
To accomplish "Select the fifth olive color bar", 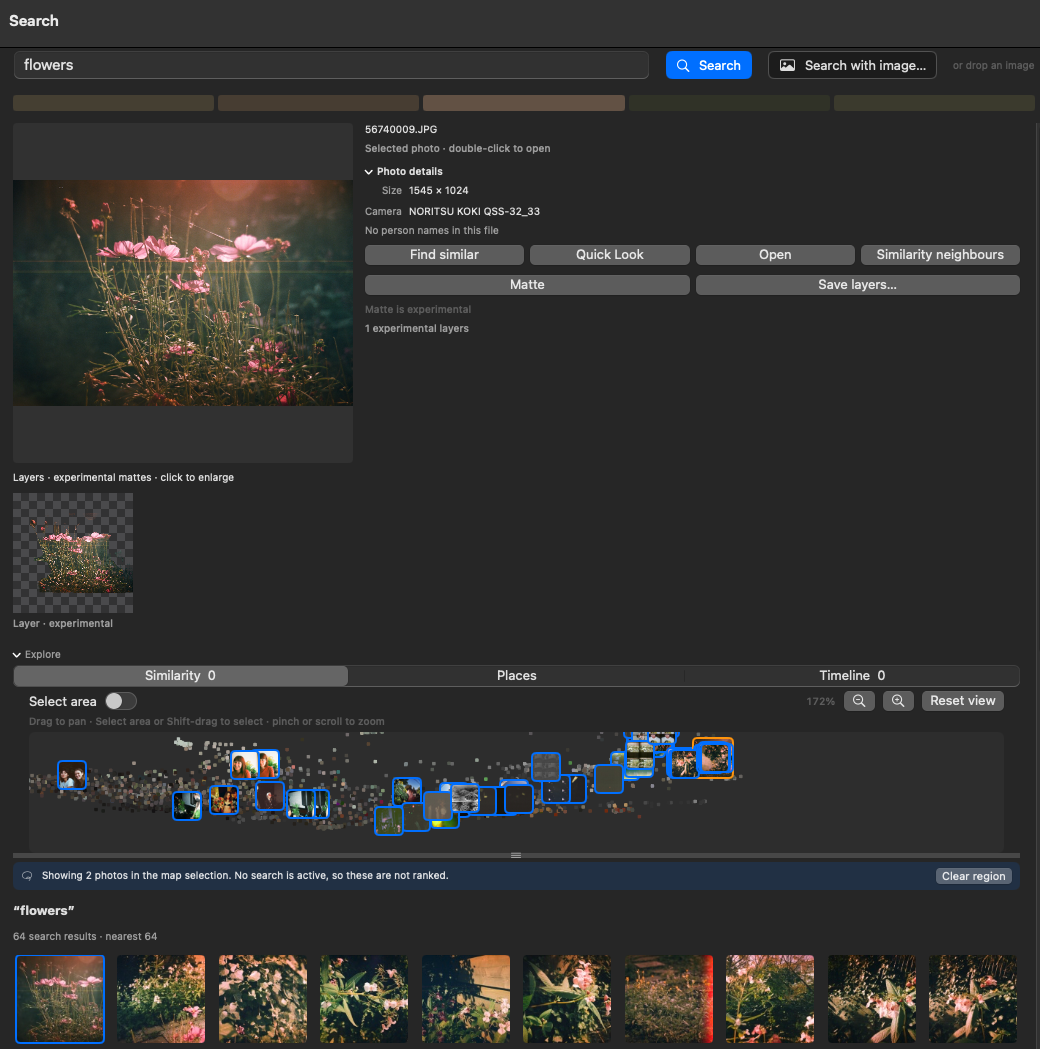I will [934, 103].
